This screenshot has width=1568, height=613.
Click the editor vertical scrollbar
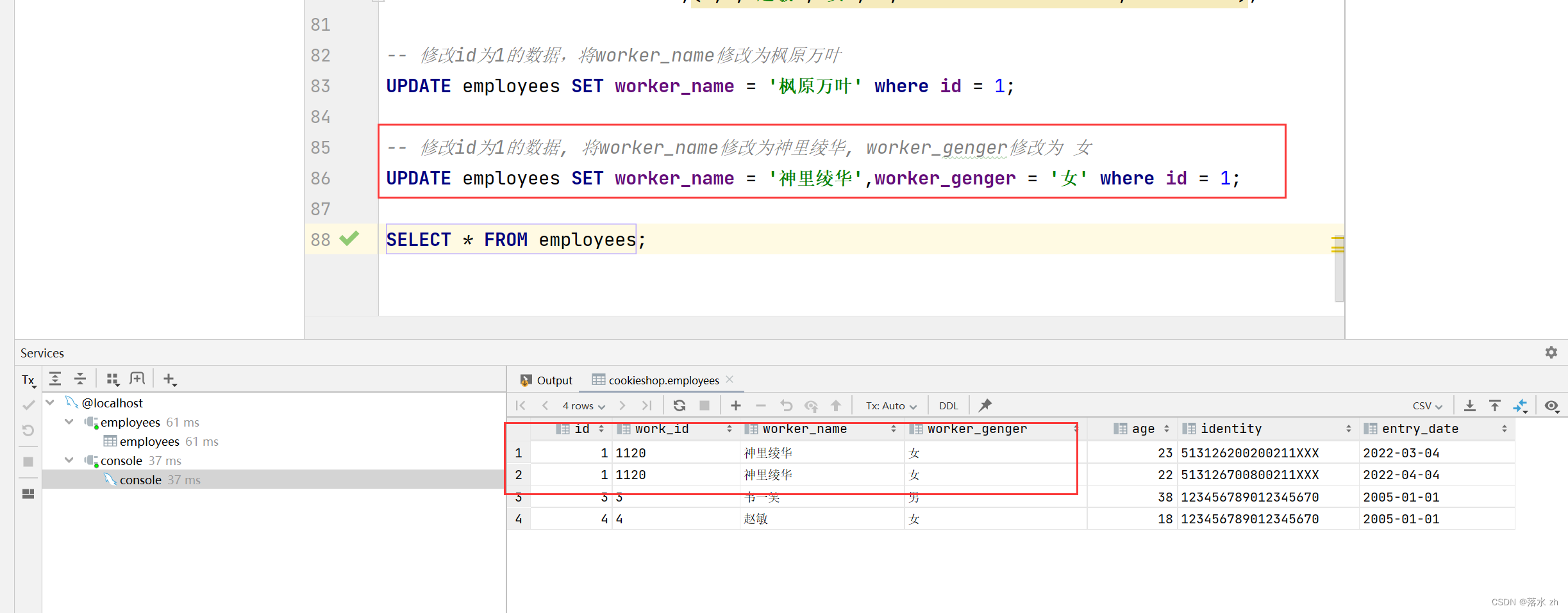click(x=1339, y=270)
